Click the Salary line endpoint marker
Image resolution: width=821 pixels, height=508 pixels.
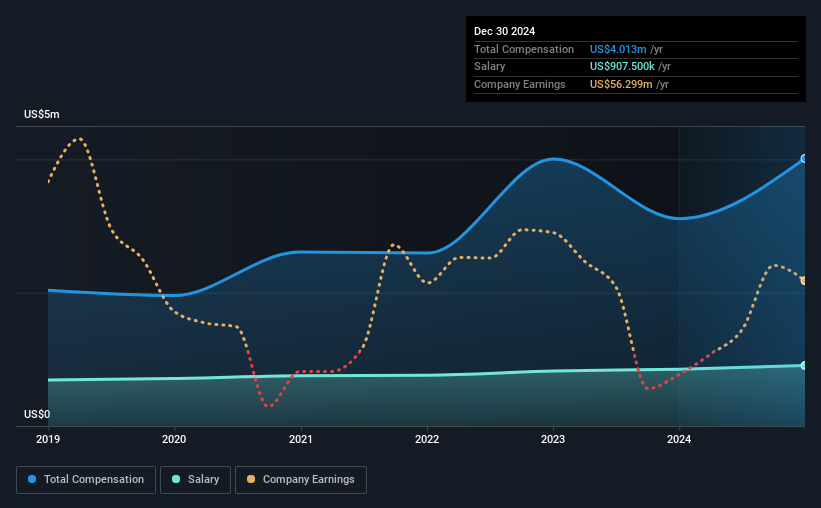[x=804, y=366]
